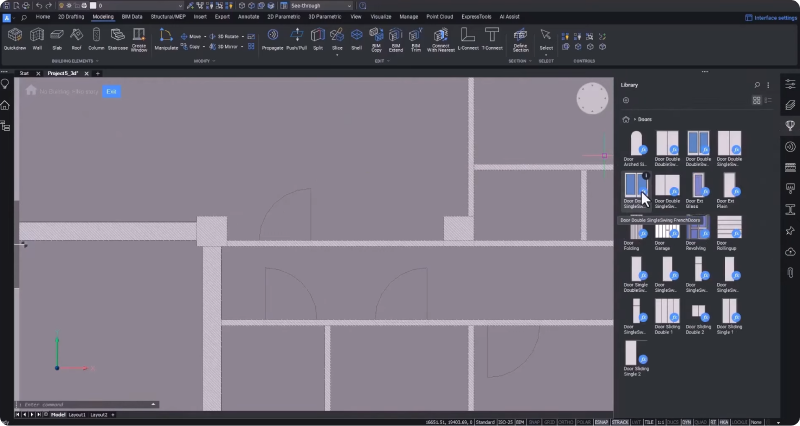
Task: Click the BIM Extend tool
Action: (396, 40)
